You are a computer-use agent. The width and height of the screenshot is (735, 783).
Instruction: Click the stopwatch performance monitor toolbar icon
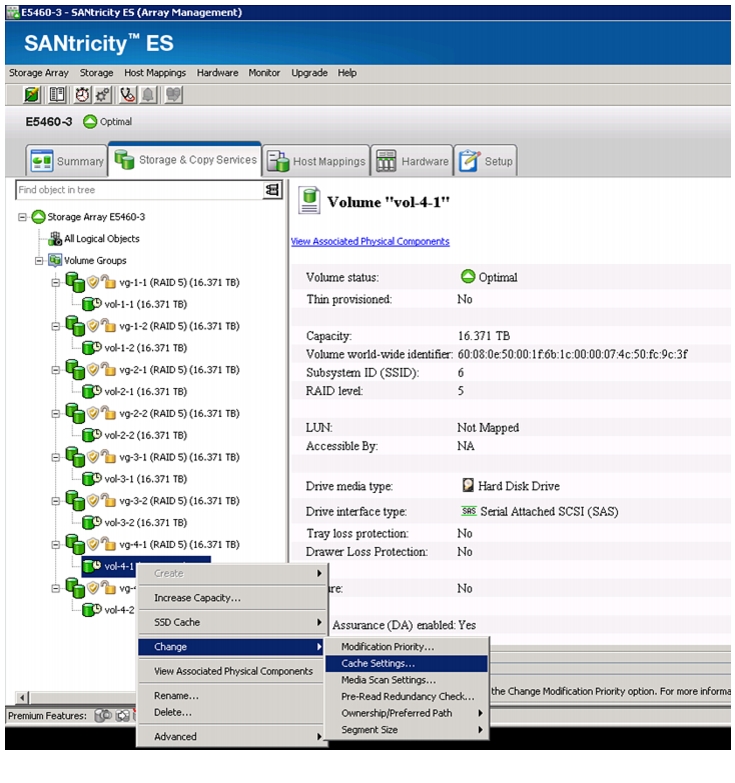coord(82,94)
